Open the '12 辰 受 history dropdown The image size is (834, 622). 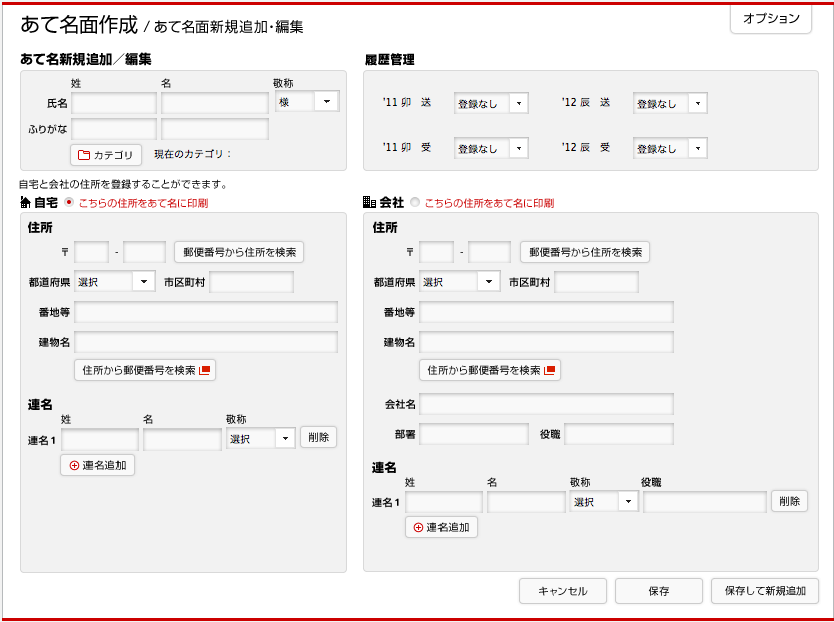click(670, 148)
